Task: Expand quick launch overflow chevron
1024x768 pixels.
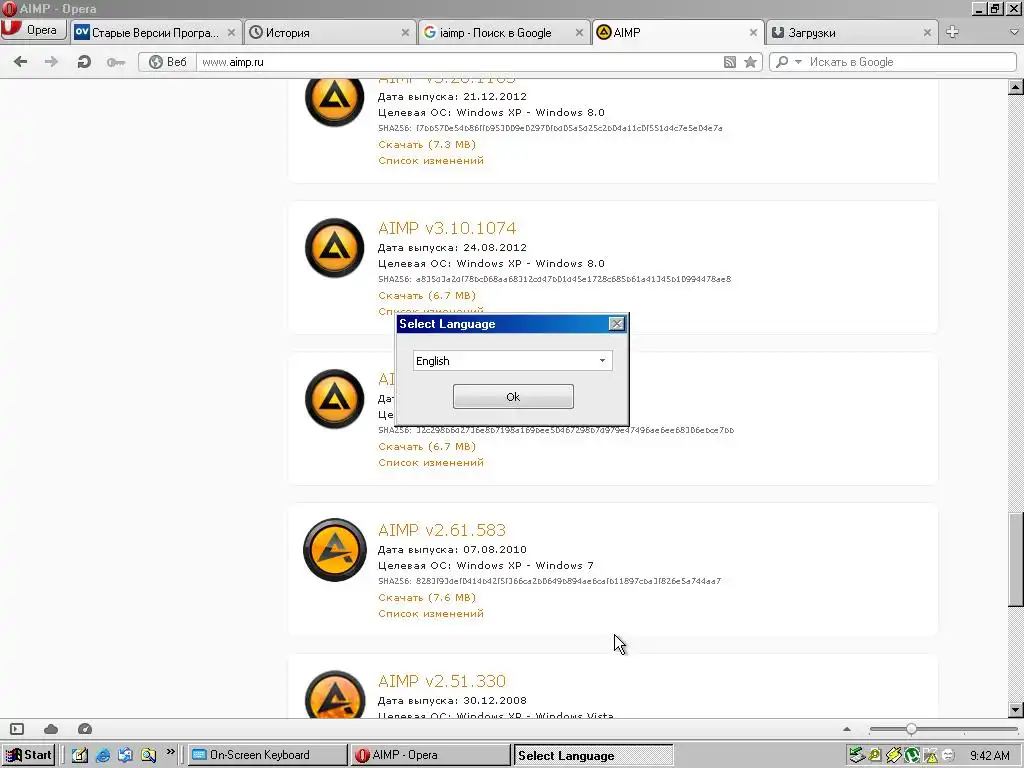Action: click(170, 752)
